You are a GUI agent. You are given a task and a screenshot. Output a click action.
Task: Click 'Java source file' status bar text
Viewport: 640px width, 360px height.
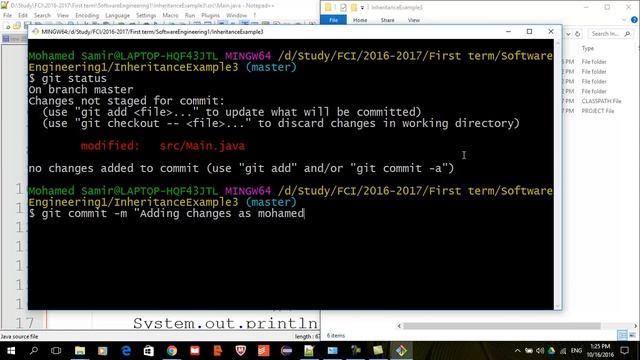tap(19, 336)
